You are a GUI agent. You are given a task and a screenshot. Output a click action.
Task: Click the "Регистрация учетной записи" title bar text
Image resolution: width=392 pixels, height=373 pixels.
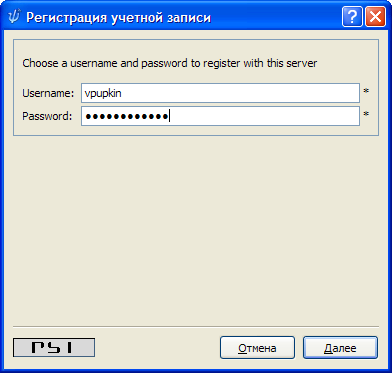[118, 17]
